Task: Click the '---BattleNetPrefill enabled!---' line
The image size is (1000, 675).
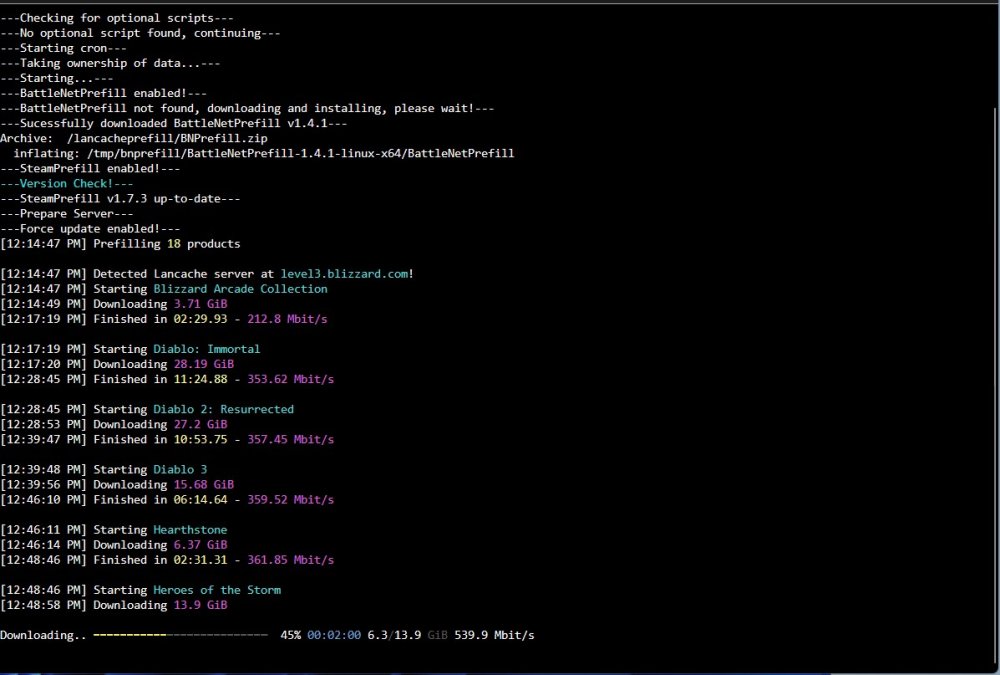Action: click(103, 93)
